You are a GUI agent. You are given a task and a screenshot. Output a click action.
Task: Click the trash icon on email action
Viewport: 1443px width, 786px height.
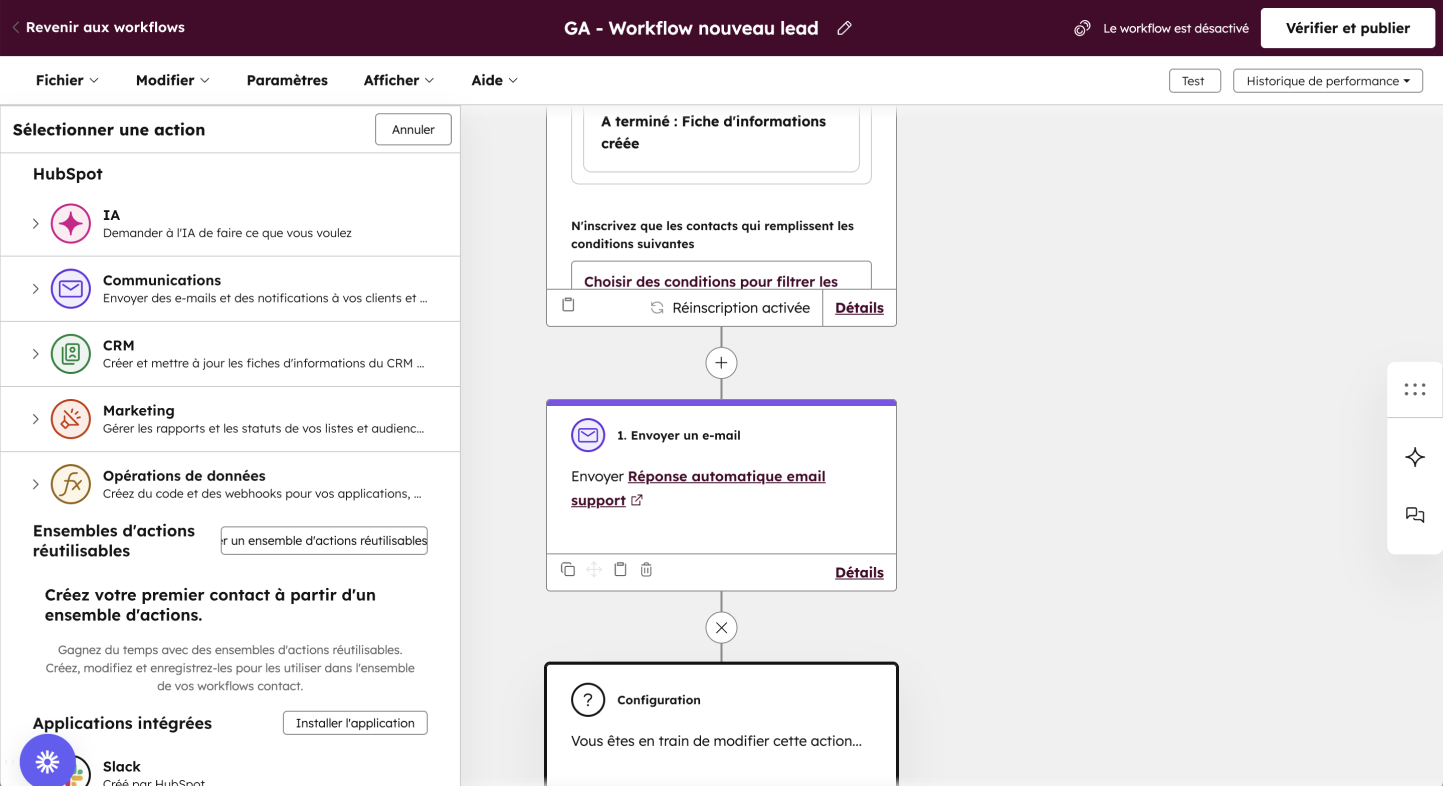[x=646, y=570]
